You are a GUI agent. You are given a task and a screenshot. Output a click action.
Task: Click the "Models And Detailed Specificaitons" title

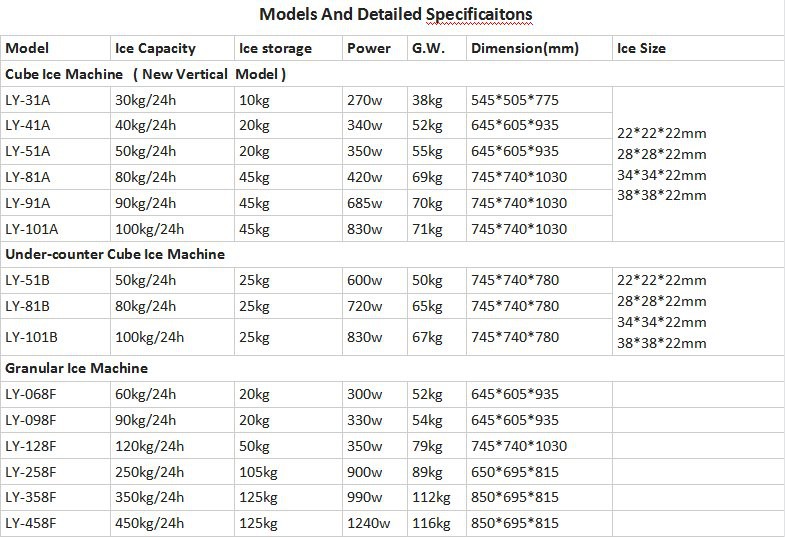point(395,15)
